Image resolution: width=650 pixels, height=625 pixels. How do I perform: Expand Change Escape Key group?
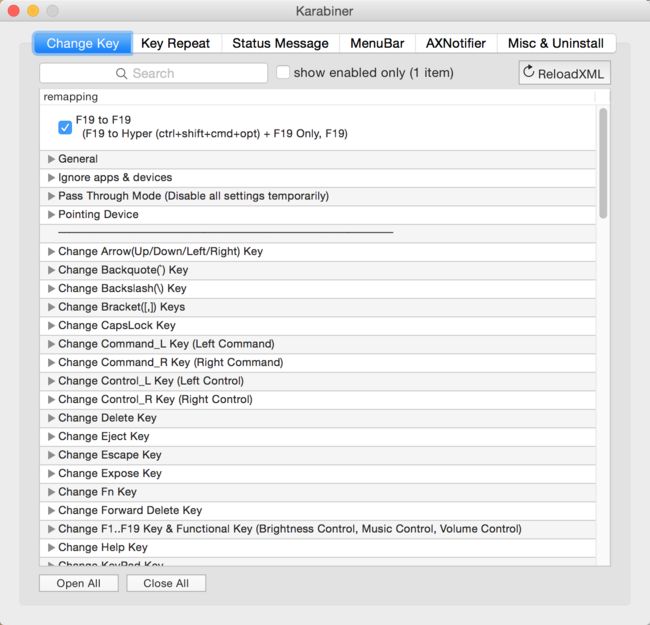pyautogui.click(x=51, y=455)
